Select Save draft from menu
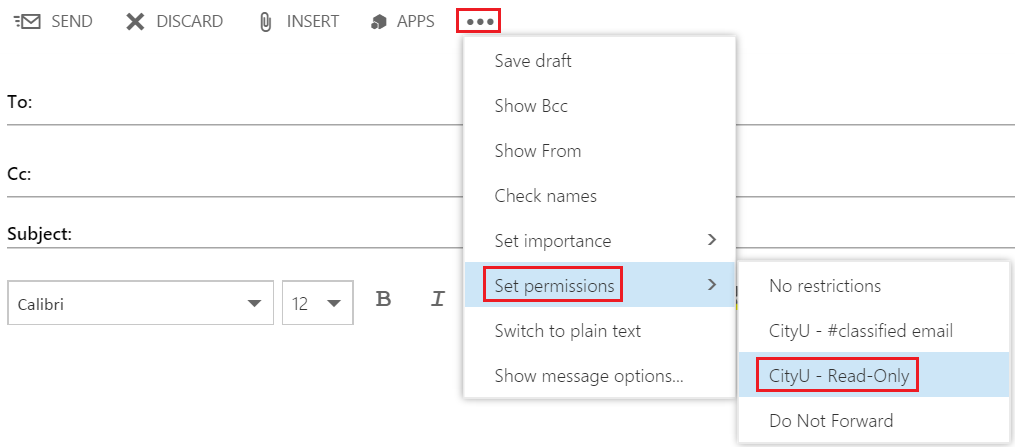Image resolution: width=1015 pixels, height=447 pixels. (533, 61)
